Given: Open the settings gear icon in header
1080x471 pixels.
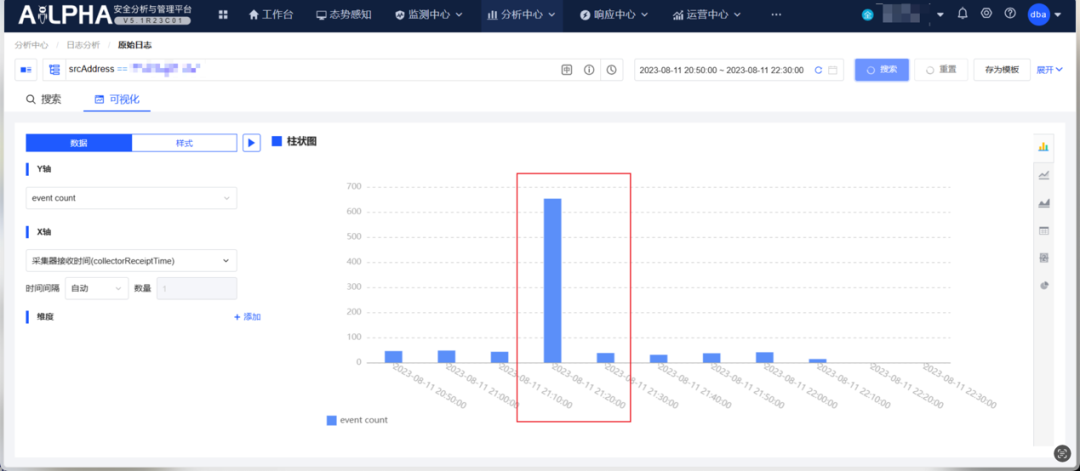Looking at the screenshot, I should (986, 14).
